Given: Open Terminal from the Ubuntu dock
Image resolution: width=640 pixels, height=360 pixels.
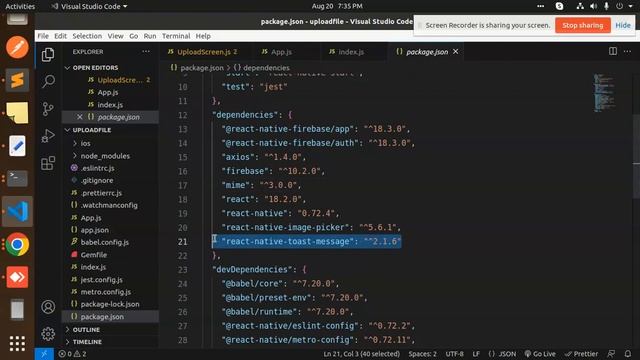Looking at the screenshot, I should (x=17, y=179).
